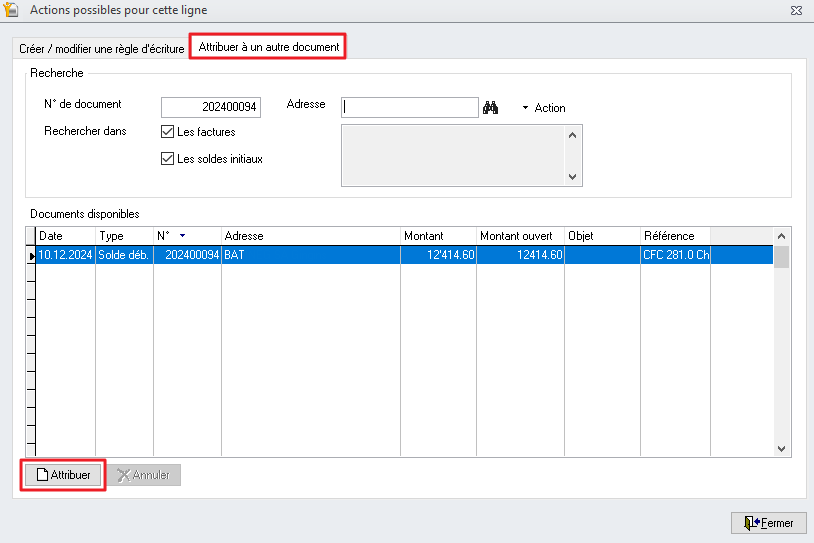Uncheck the 'Les soldes initiaux' checkbox
Image resolution: width=814 pixels, height=543 pixels.
168,159
